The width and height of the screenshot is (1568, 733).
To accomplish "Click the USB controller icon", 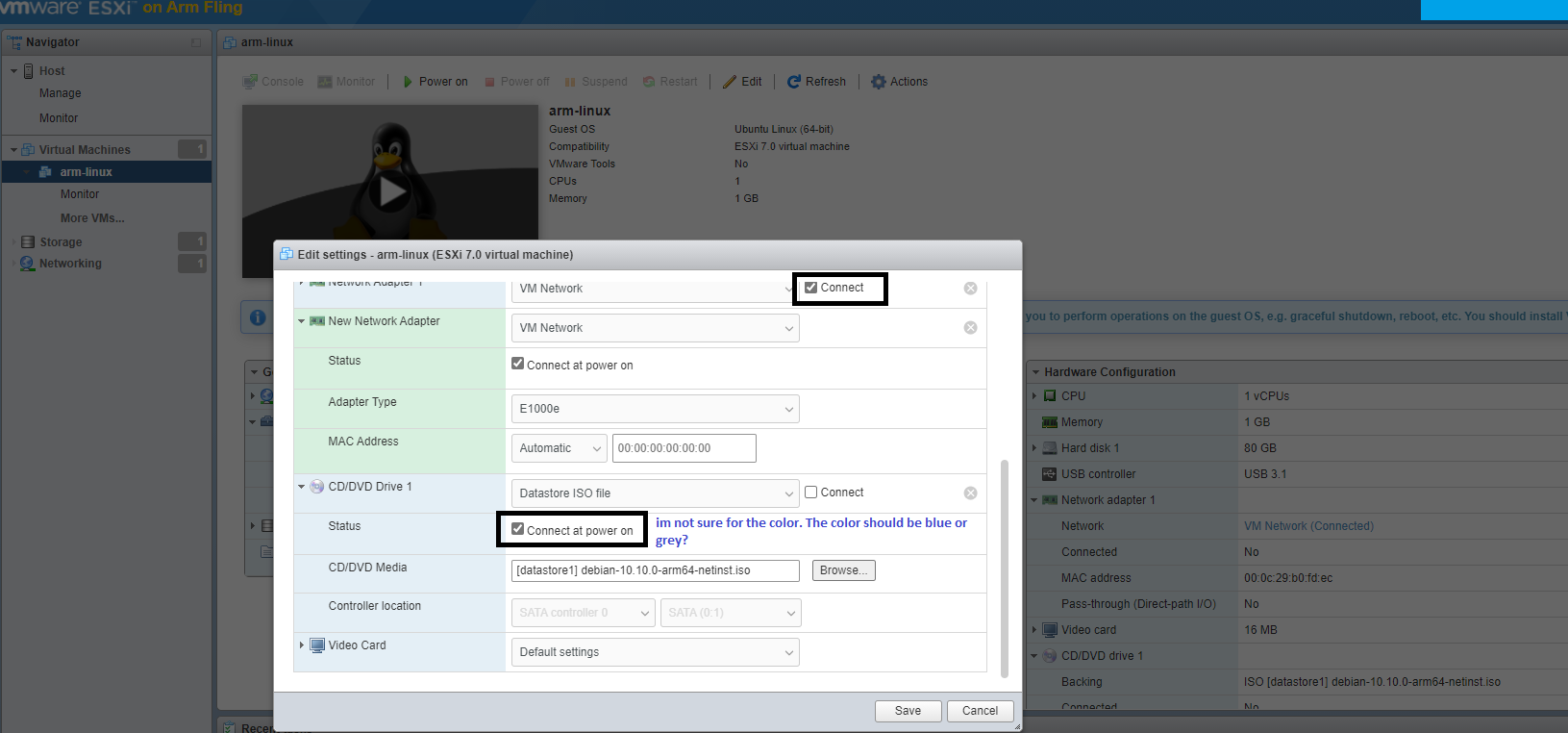I will pos(1050,474).
